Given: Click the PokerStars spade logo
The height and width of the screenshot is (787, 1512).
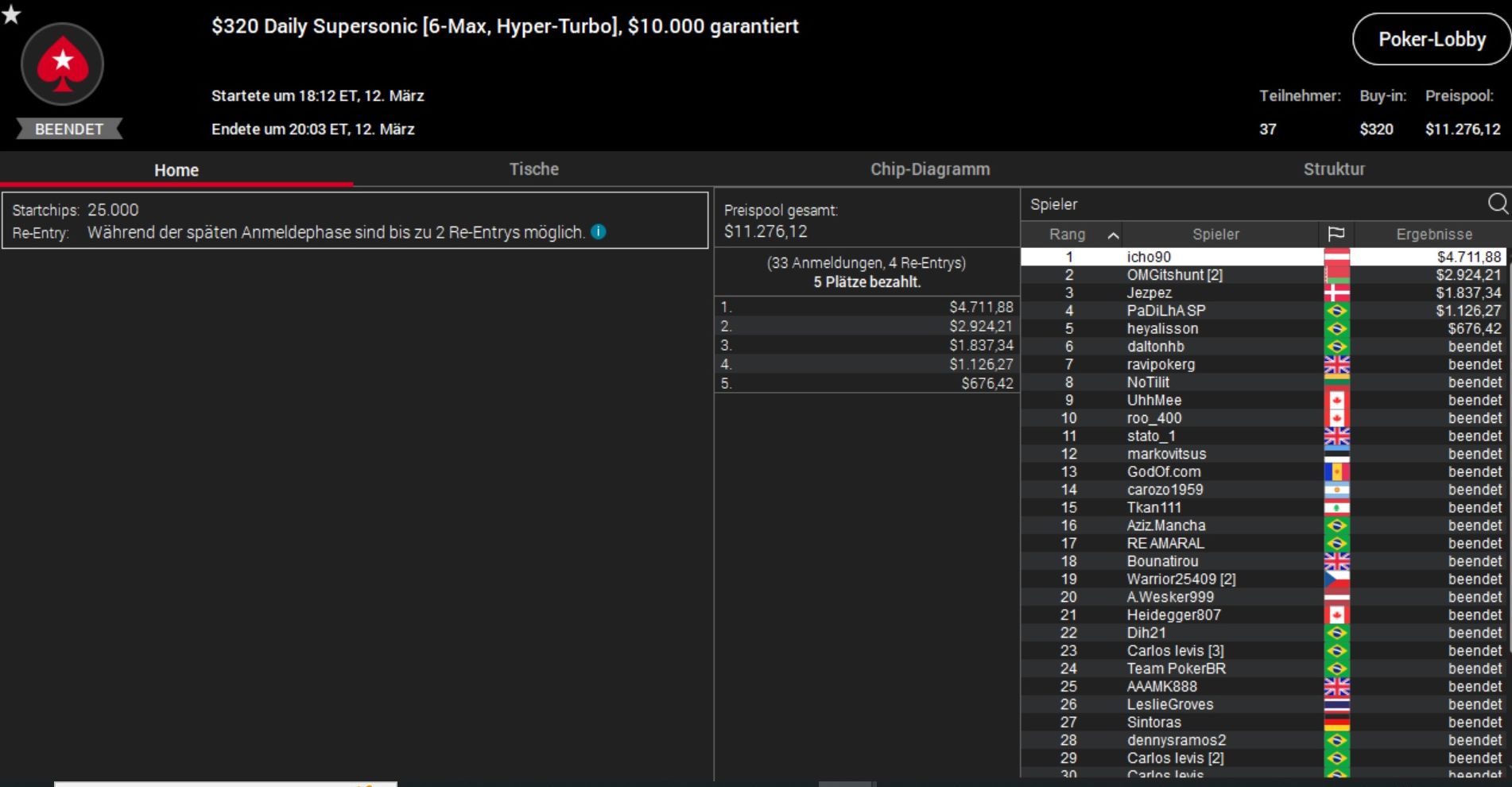Looking at the screenshot, I should click(x=62, y=64).
